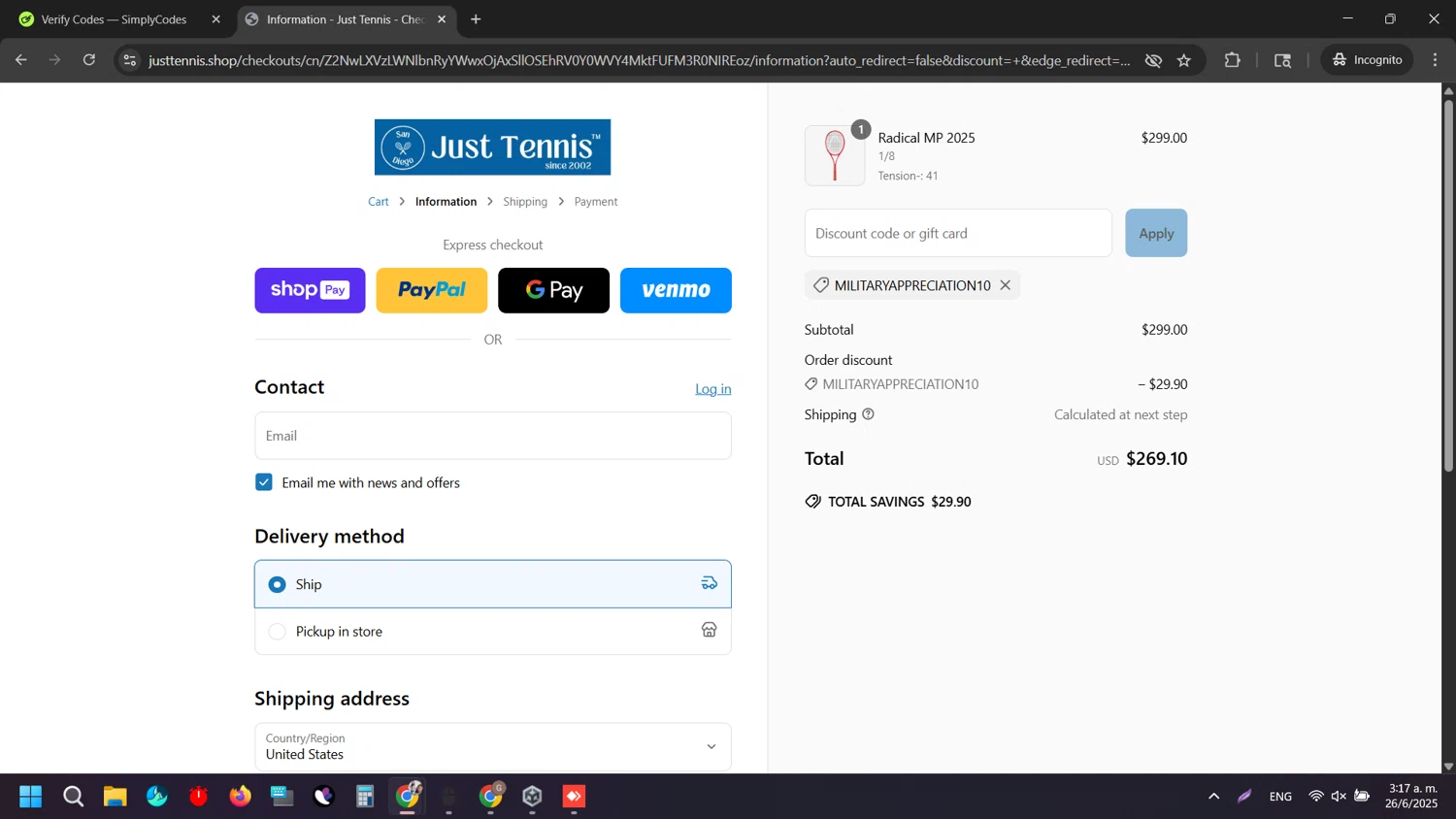Open the second Chrome icon in the taskbar
This screenshot has width=1456, height=819.
point(491,797)
